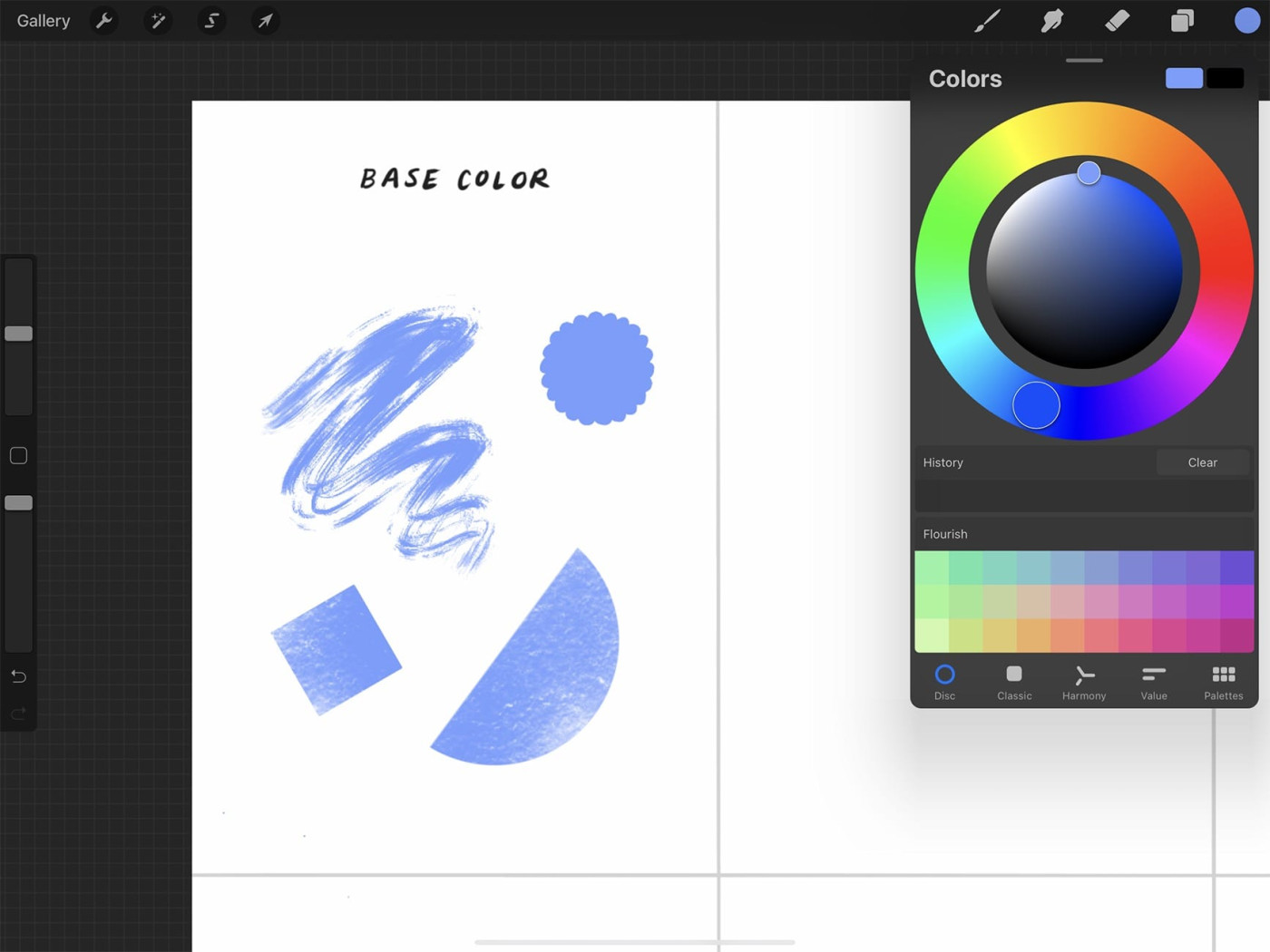Switch to the Harmony color tab
Viewport: 1270px width, 952px height.
click(x=1084, y=682)
